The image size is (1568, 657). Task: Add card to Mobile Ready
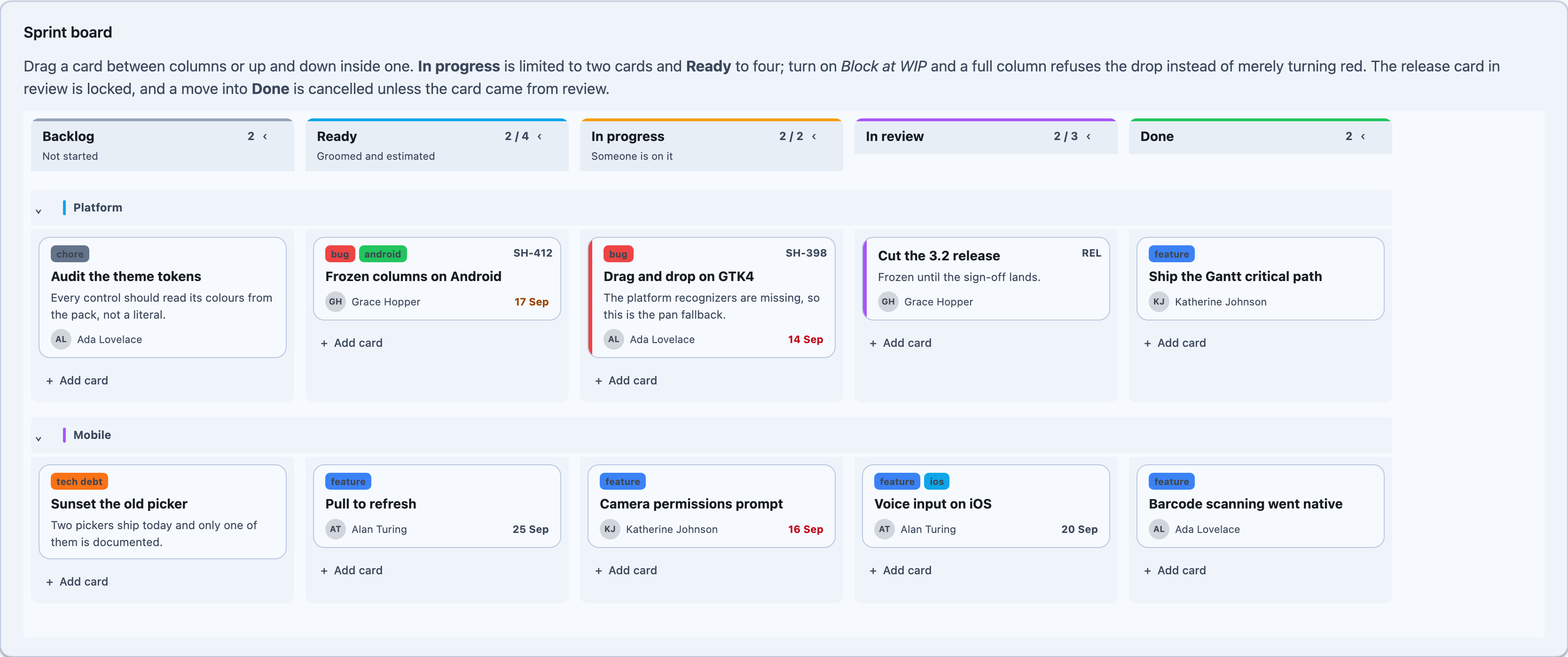pos(352,570)
